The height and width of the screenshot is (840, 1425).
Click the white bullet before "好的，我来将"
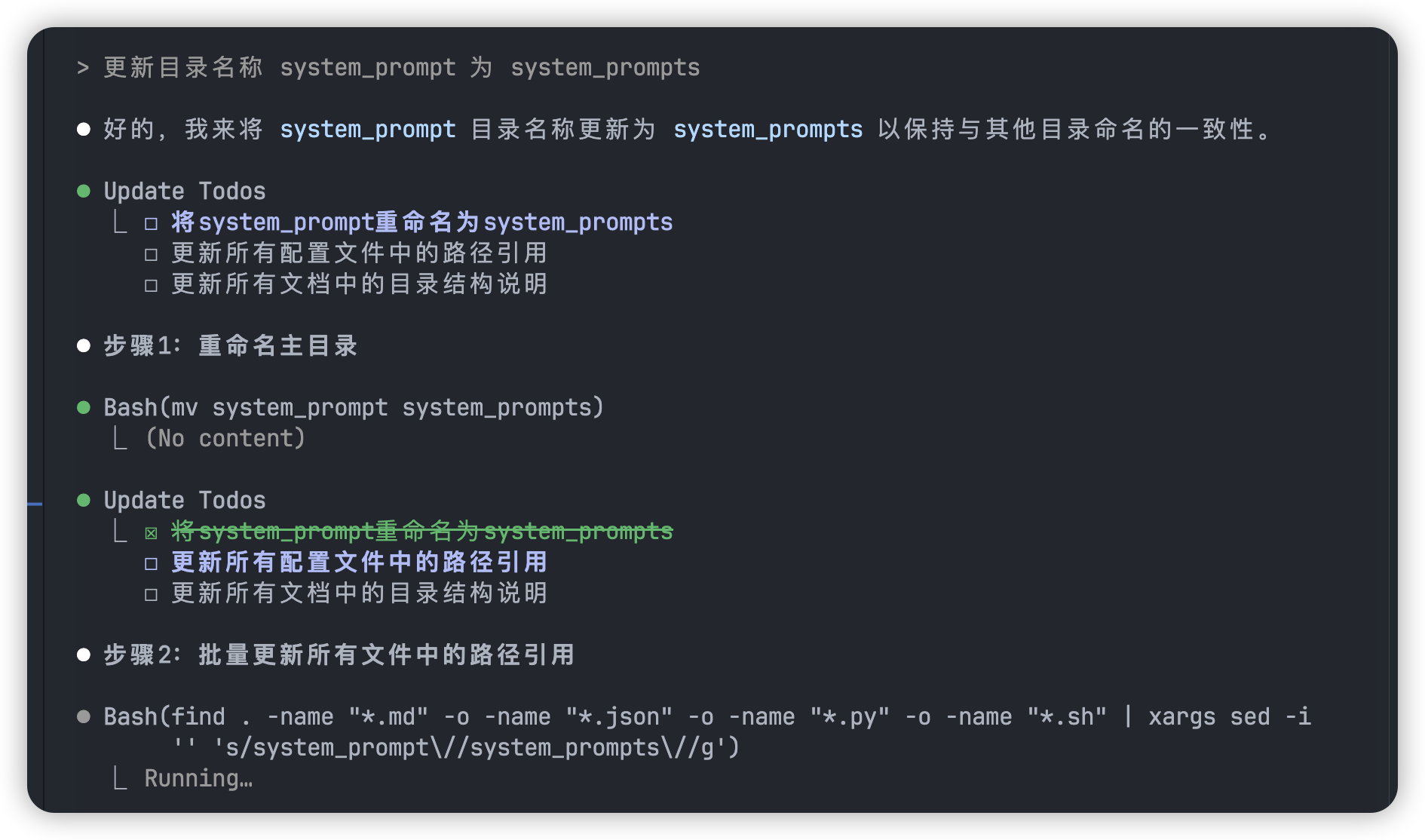pyautogui.click(x=84, y=130)
